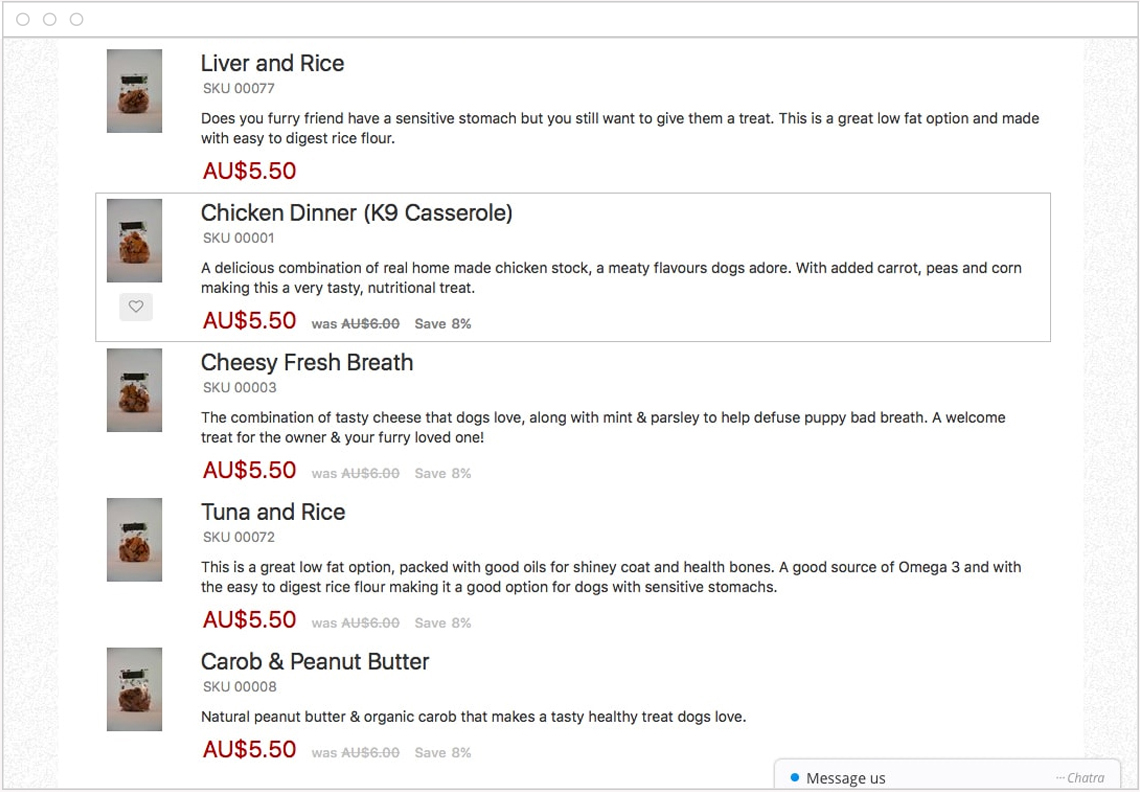Click the blue online status dot

tap(795, 777)
